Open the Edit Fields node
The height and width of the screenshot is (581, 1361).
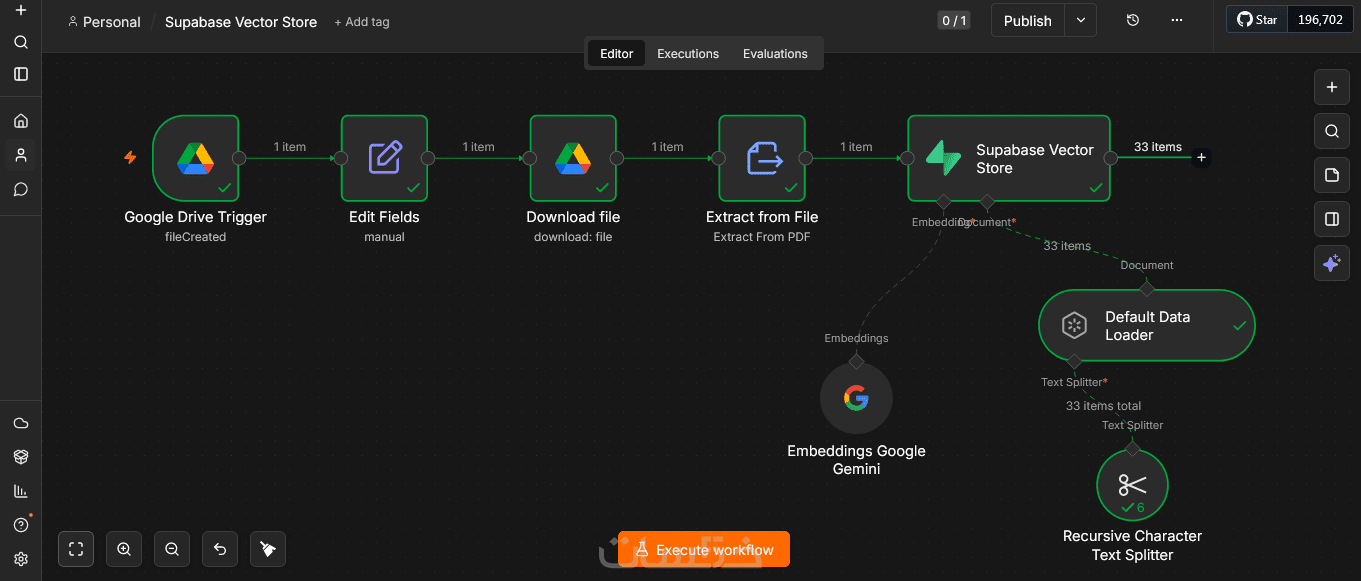click(384, 158)
